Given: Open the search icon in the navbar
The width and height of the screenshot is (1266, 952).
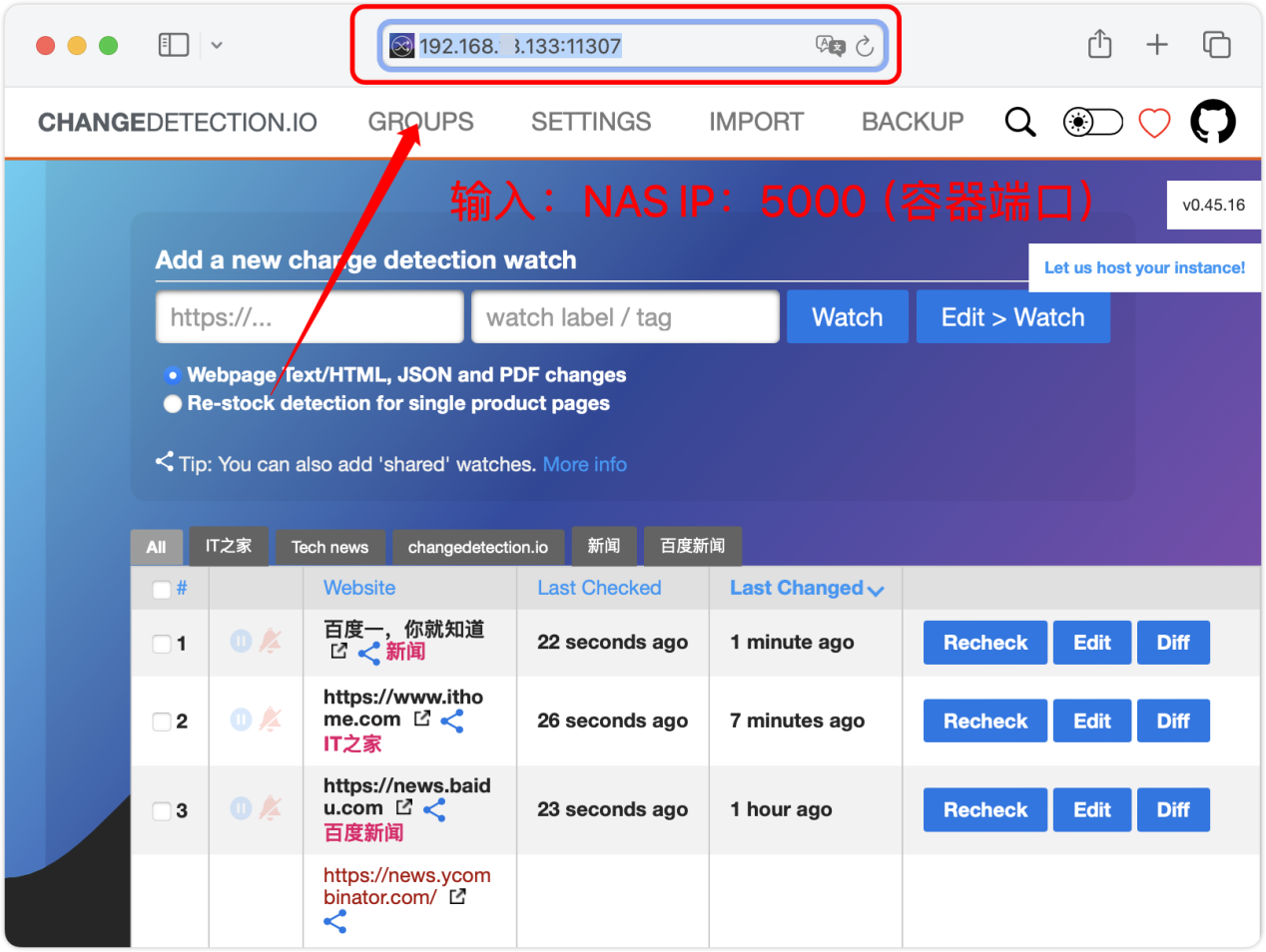Looking at the screenshot, I should (x=1020, y=122).
